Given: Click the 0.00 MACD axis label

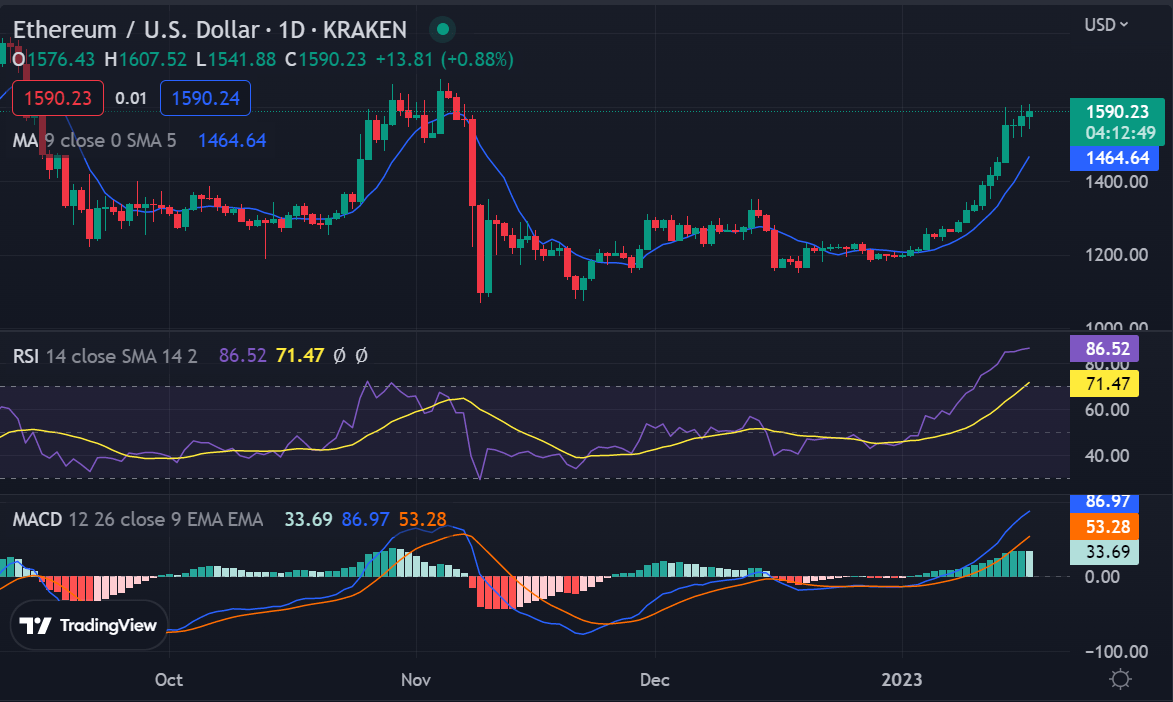Looking at the screenshot, I should [1103, 576].
